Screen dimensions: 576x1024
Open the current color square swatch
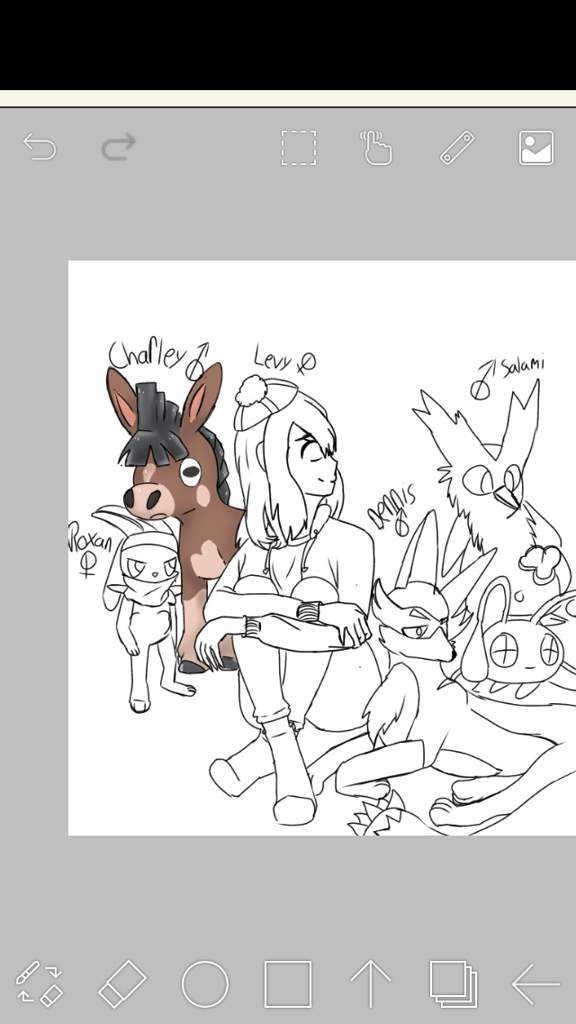point(287,984)
